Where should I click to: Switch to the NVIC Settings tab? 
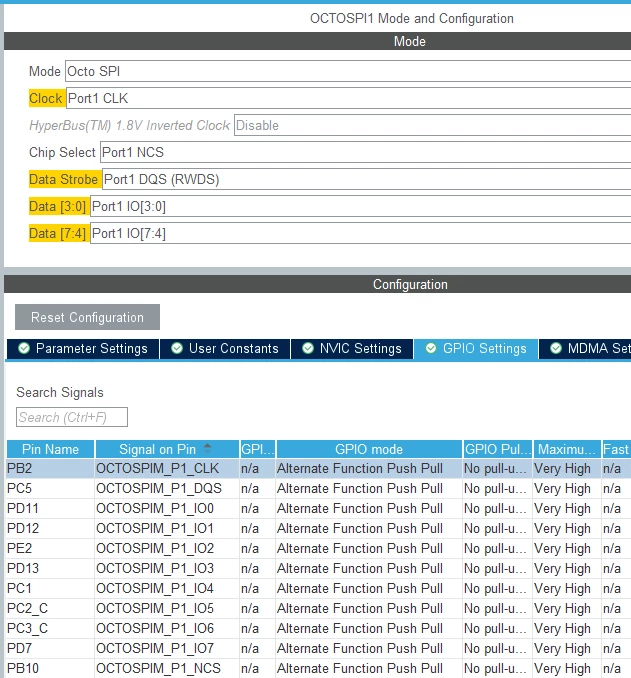pos(352,349)
